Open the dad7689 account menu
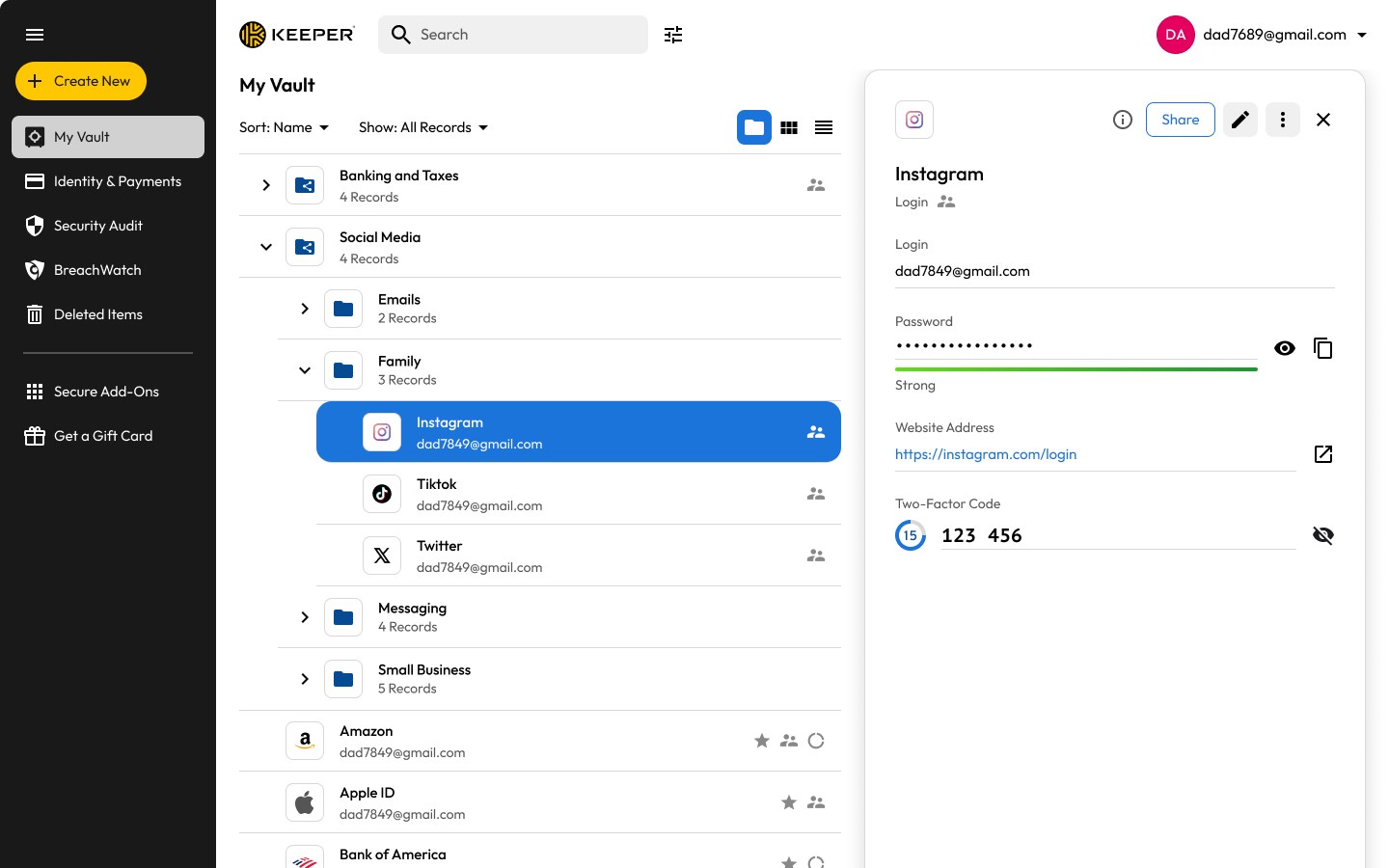The height and width of the screenshot is (868, 1389). [1274, 34]
